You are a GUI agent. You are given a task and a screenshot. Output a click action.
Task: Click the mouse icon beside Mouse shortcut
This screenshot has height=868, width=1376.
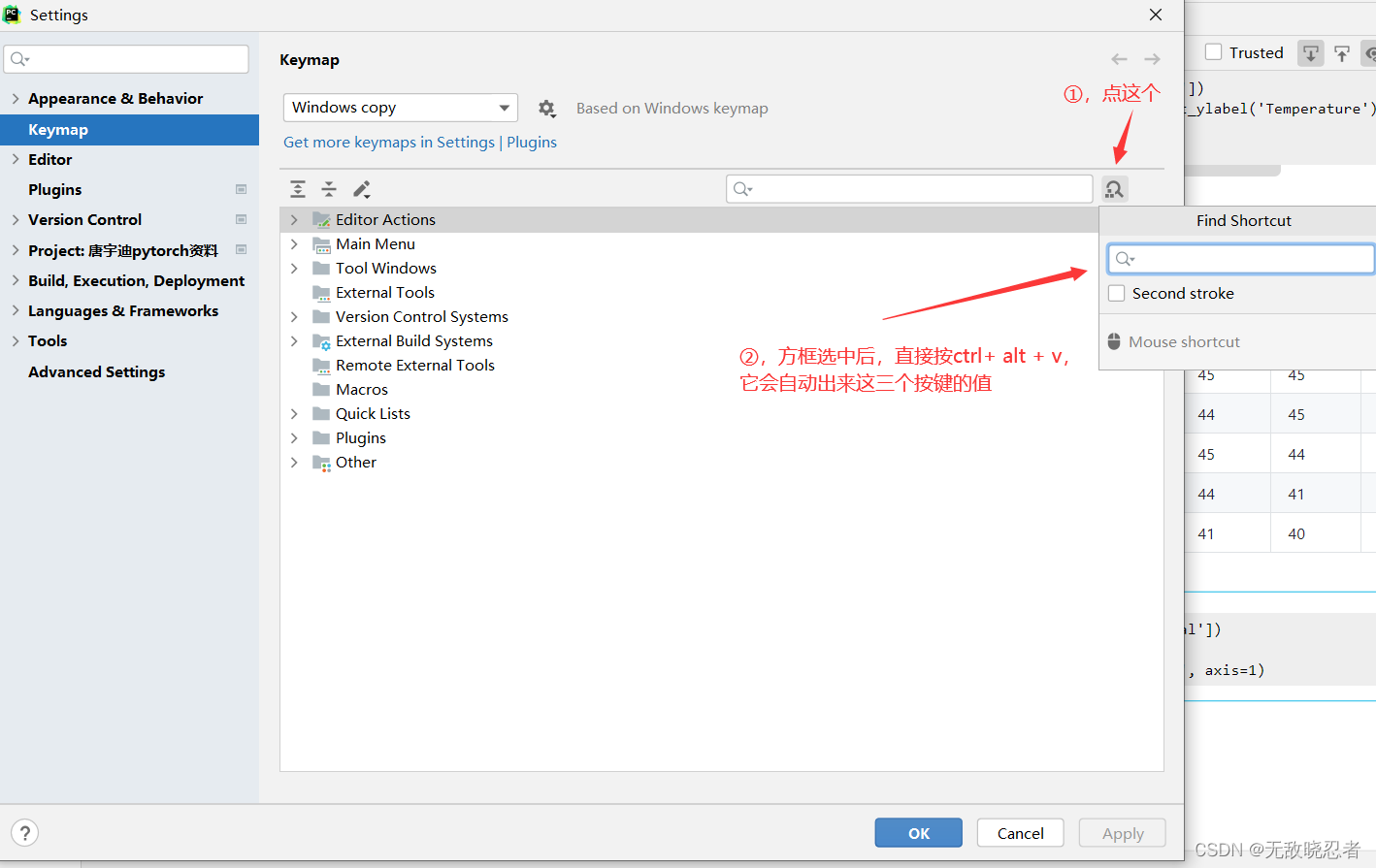coord(1114,341)
